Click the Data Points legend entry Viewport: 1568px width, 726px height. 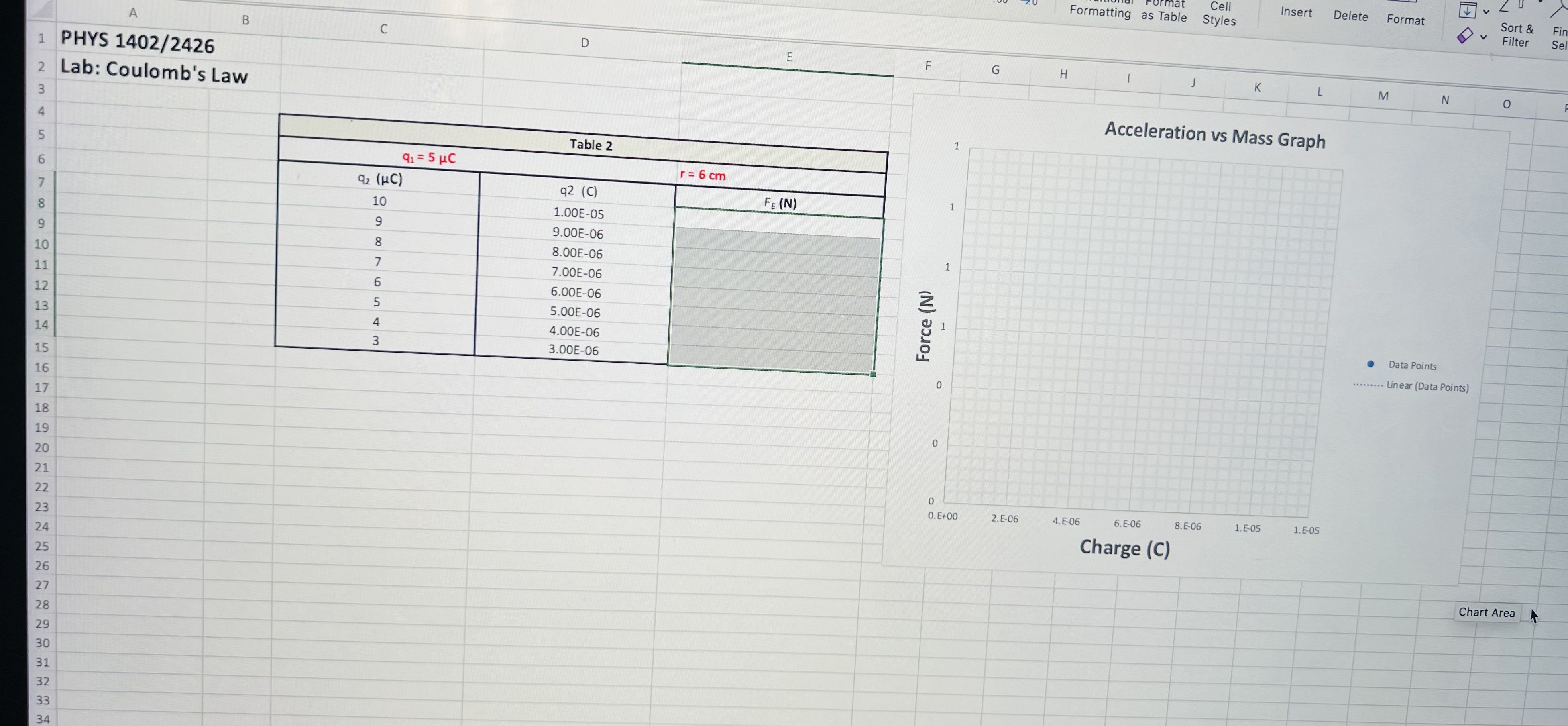(1411, 365)
